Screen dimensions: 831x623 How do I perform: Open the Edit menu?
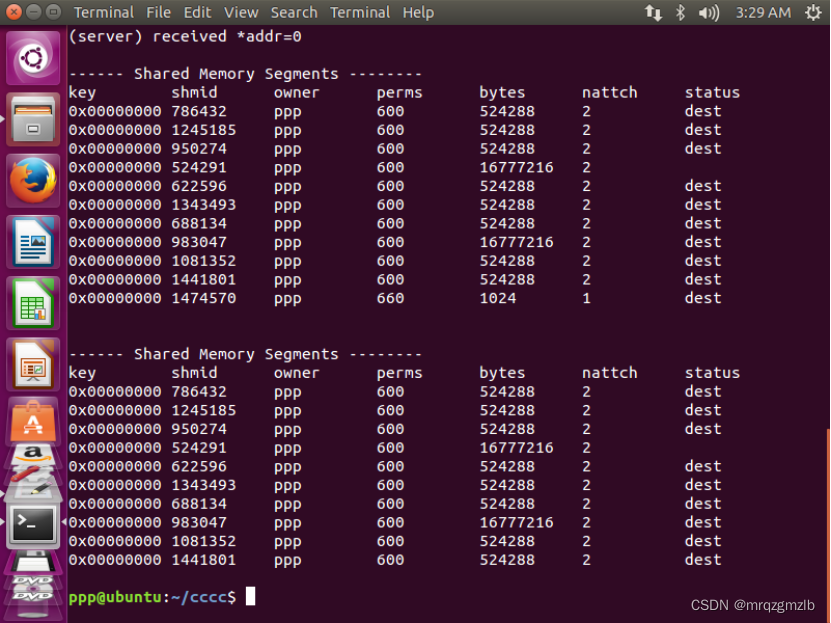point(197,12)
